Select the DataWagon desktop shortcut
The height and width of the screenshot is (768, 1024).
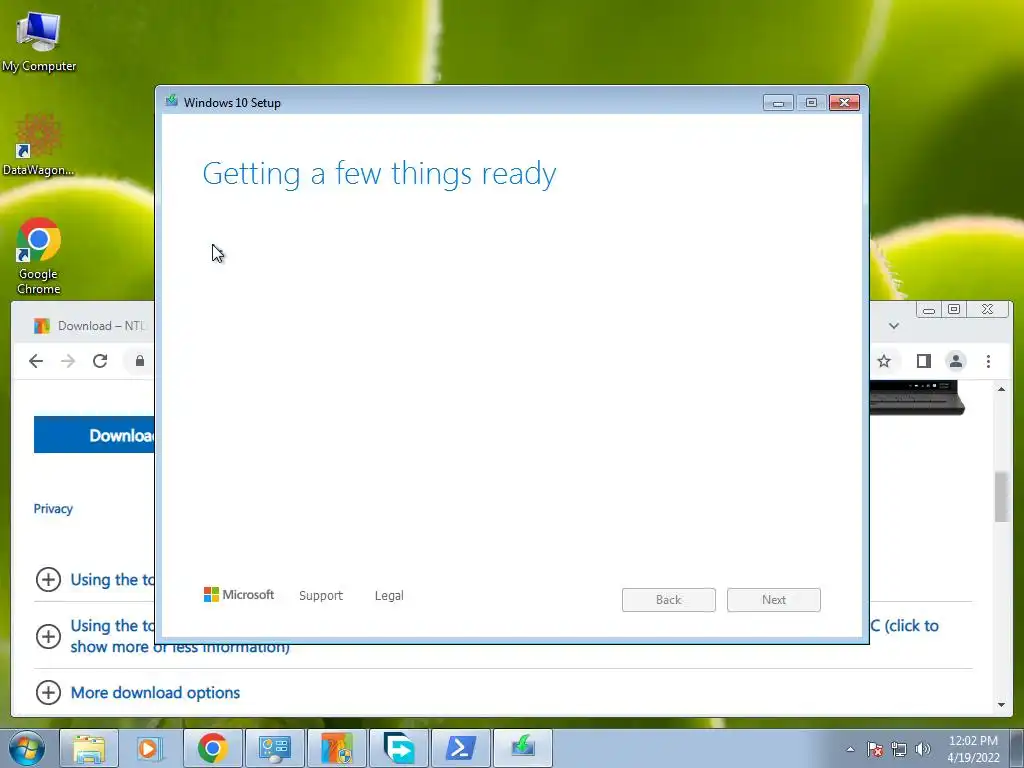[x=39, y=144]
